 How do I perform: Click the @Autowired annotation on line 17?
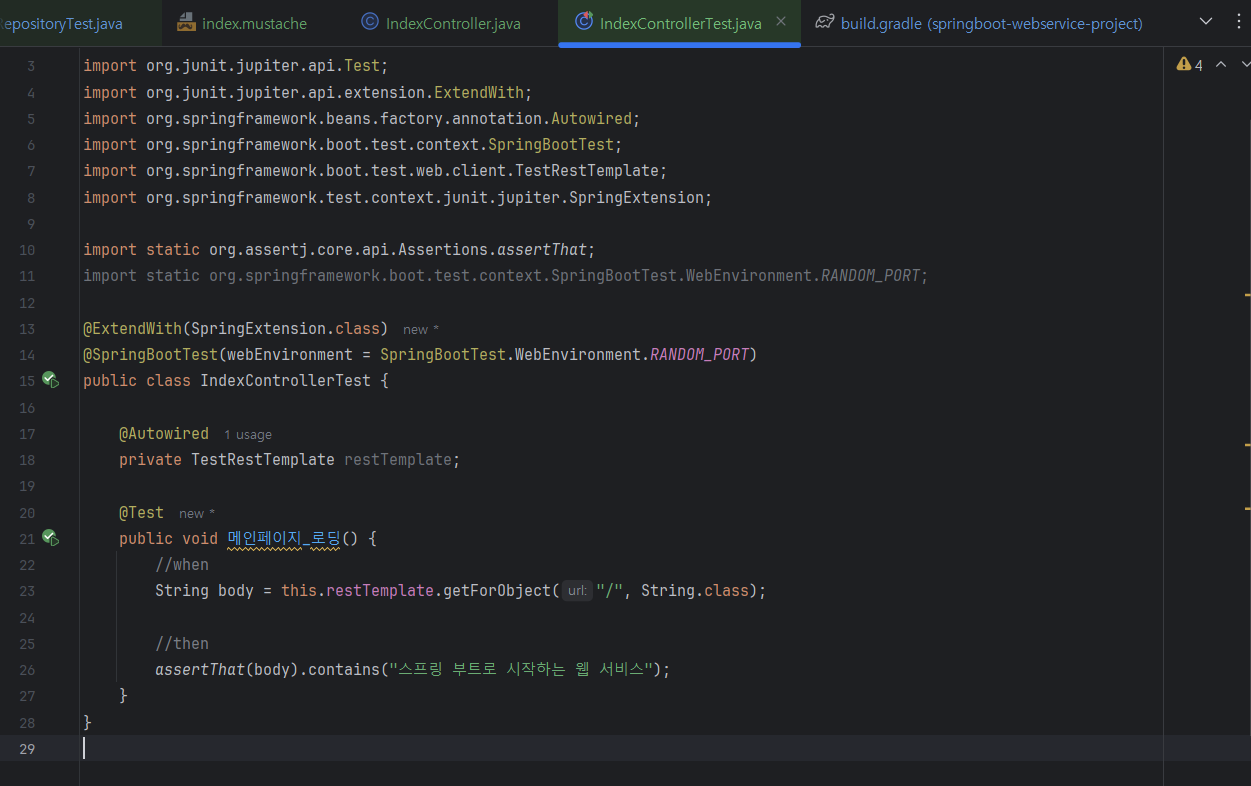coord(164,433)
